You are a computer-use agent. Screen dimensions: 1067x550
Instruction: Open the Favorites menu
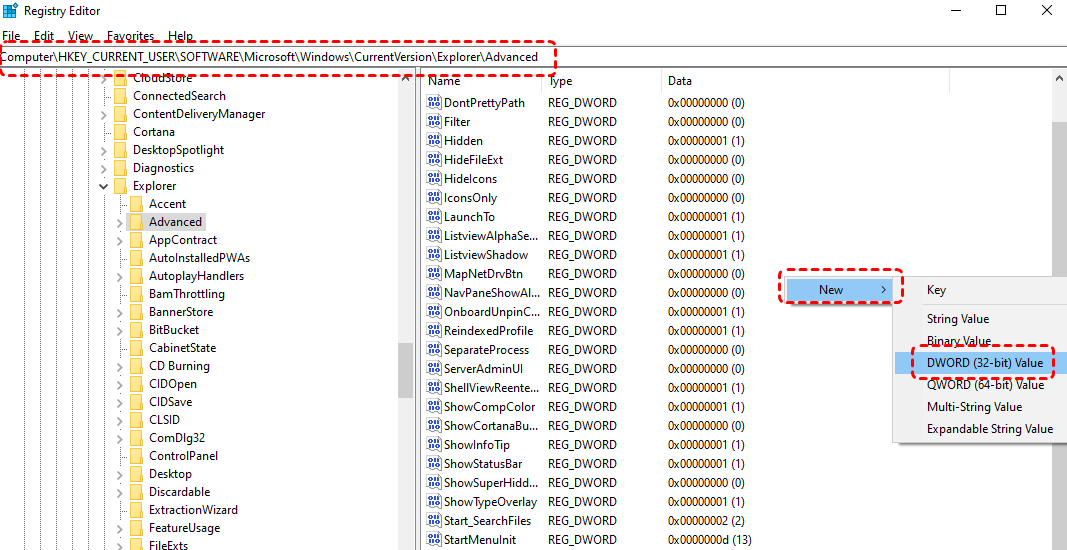tap(130, 36)
